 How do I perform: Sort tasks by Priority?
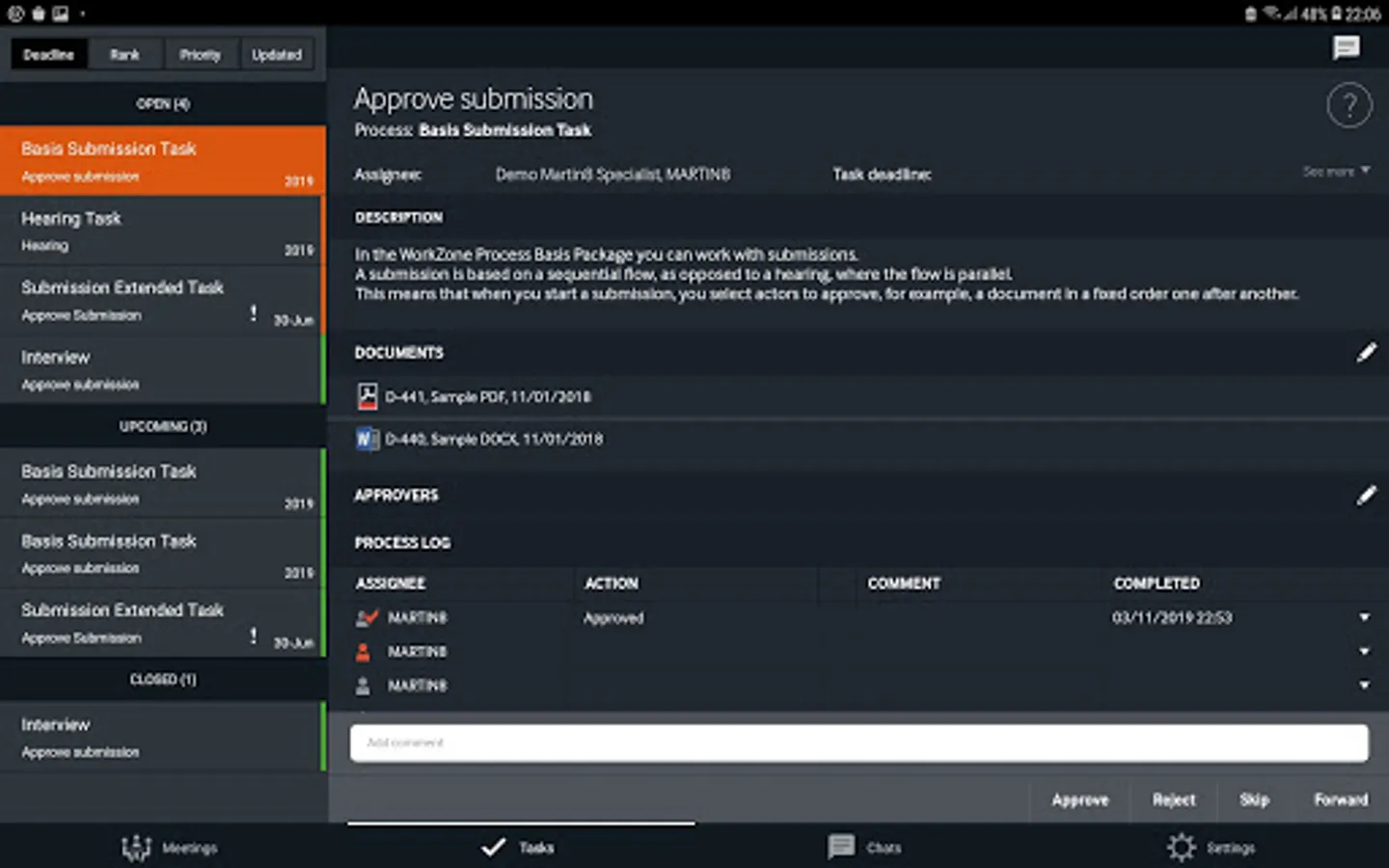200,55
